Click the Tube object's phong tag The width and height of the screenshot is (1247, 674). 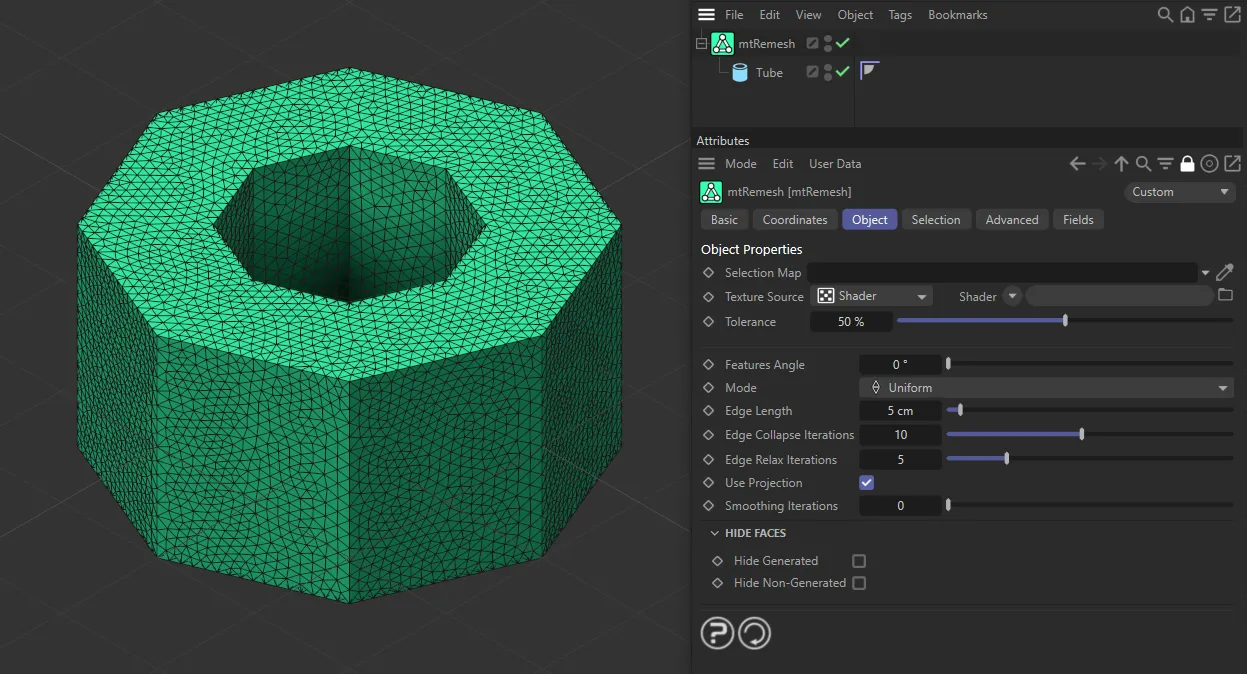tap(868, 70)
